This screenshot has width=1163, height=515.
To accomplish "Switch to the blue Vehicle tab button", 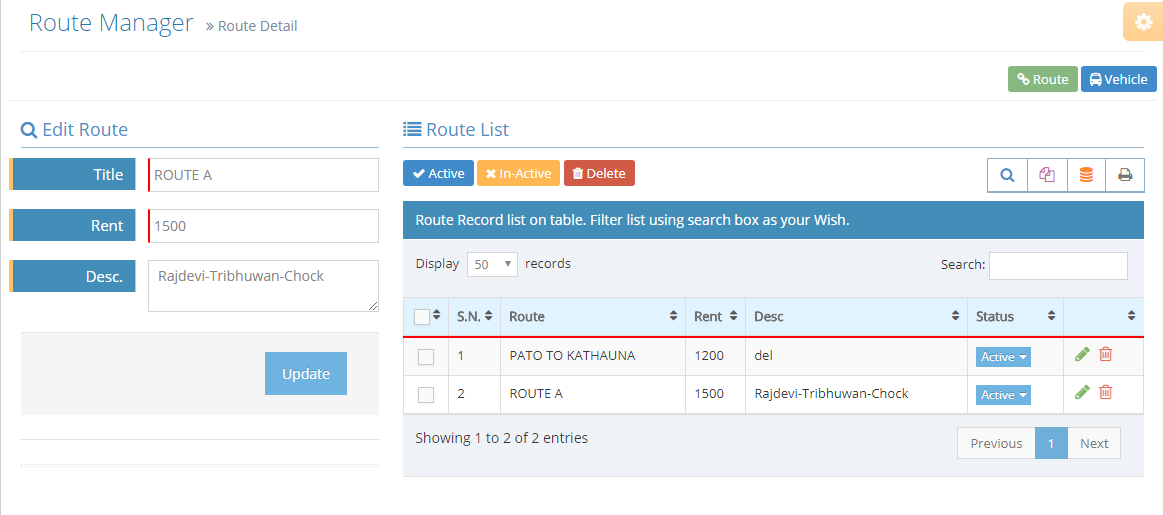I will tap(1118, 79).
